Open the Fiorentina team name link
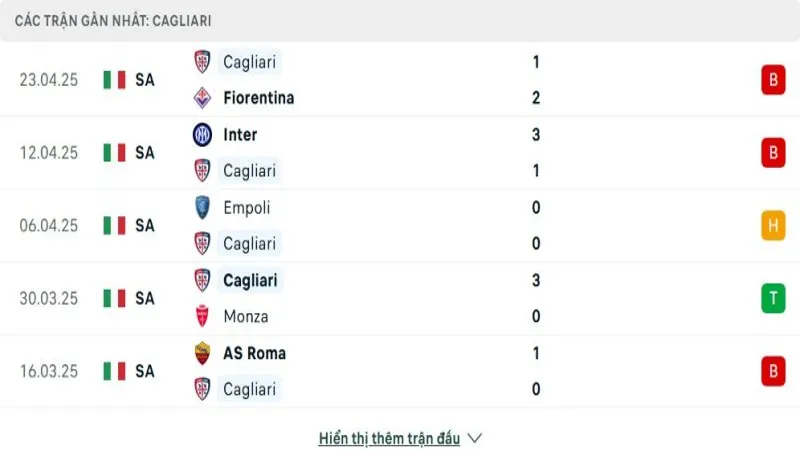The width and height of the screenshot is (800, 450). [x=258, y=98]
